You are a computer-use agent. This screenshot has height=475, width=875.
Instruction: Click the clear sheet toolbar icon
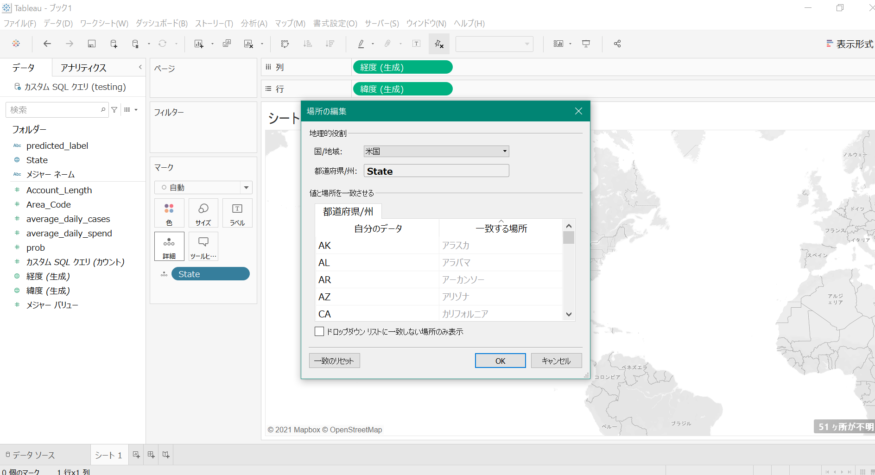tap(248, 44)
